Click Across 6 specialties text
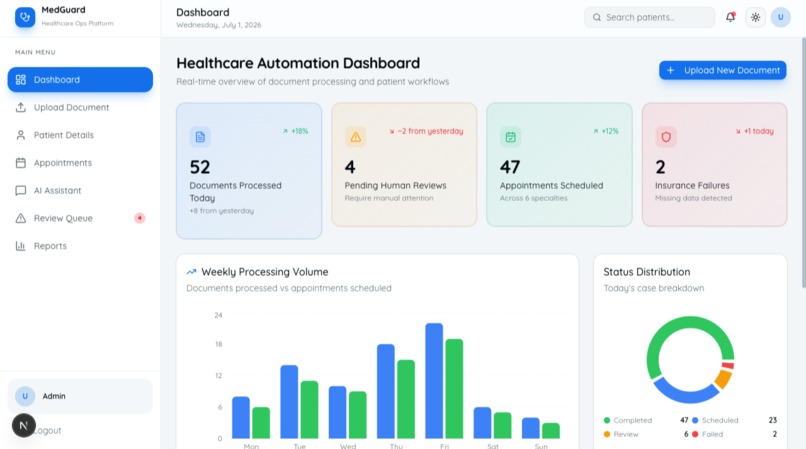Screen dimensions: 806x449 534,198
